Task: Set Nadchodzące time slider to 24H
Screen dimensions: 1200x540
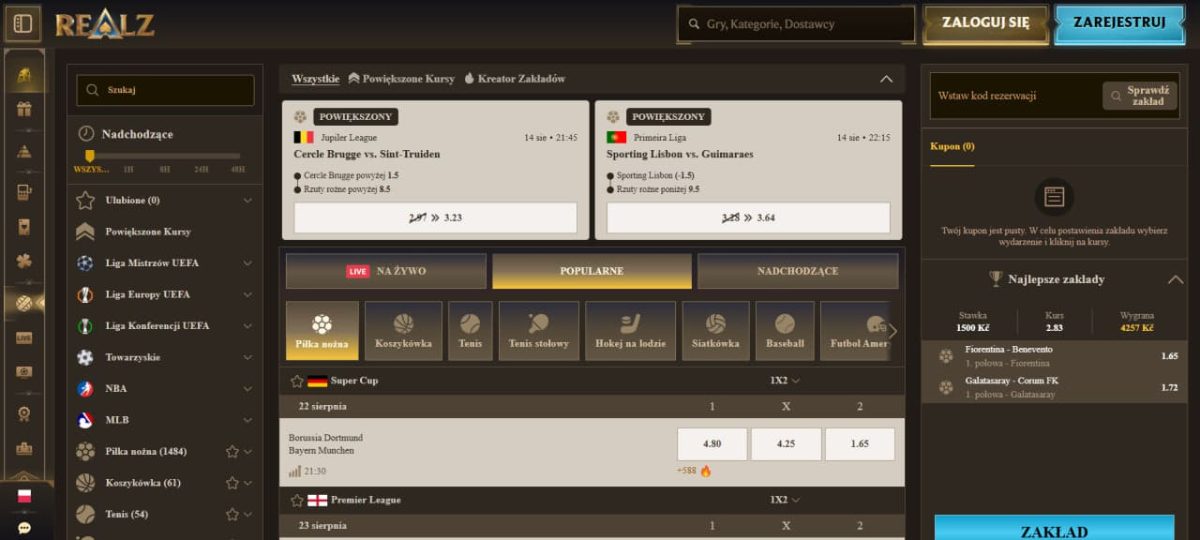Action: tap(201, 169)
